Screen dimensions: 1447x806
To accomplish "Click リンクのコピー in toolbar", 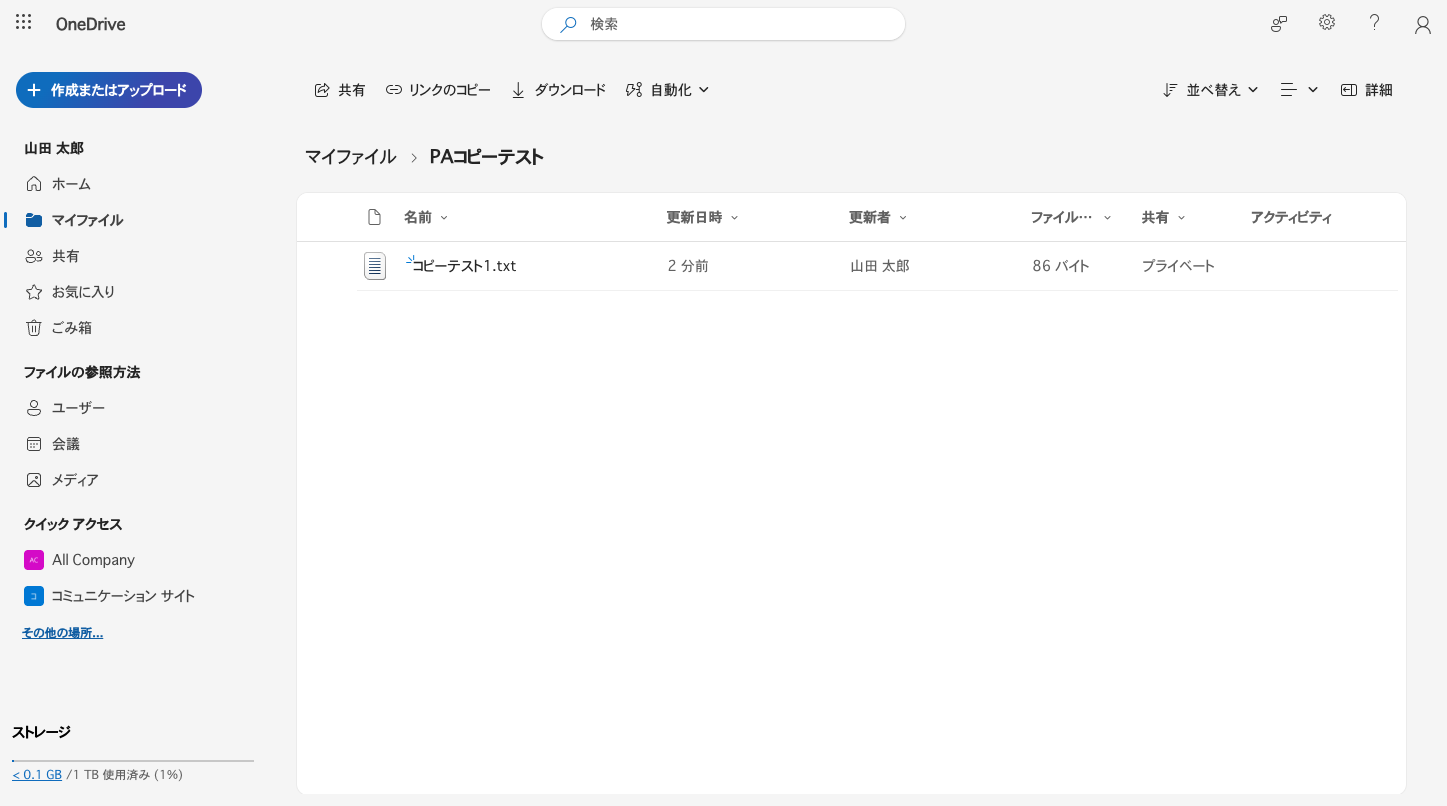I will [x=438, y=90].
